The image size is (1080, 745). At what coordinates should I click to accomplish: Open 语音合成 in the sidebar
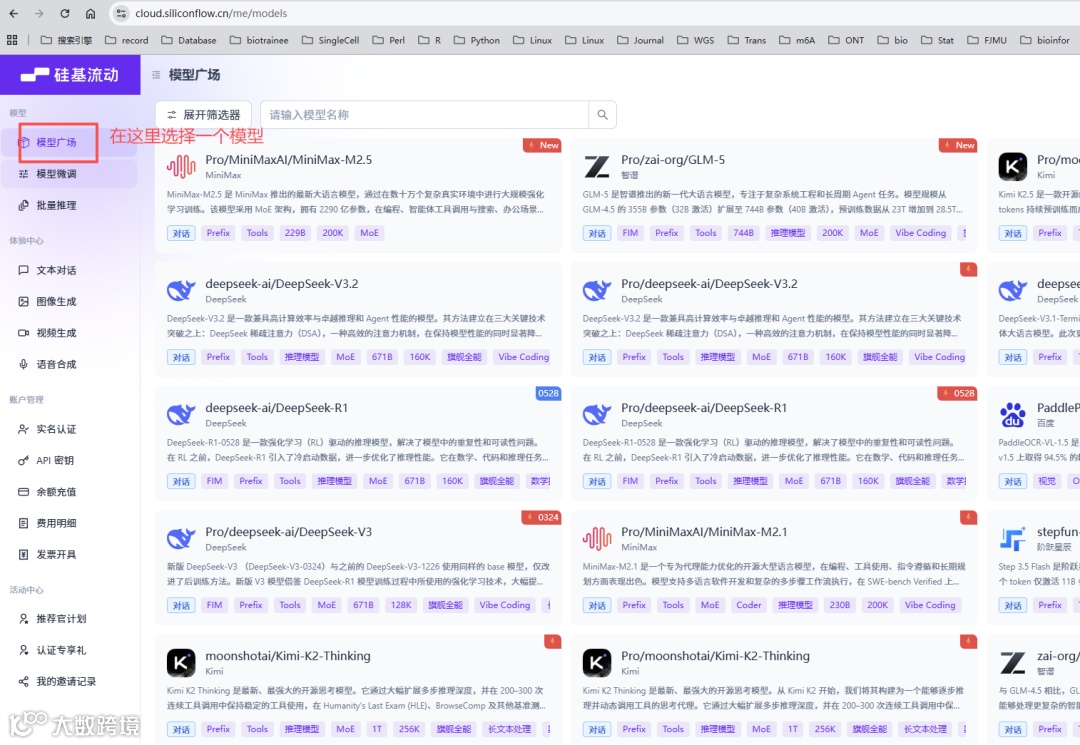tap(69, 364)
